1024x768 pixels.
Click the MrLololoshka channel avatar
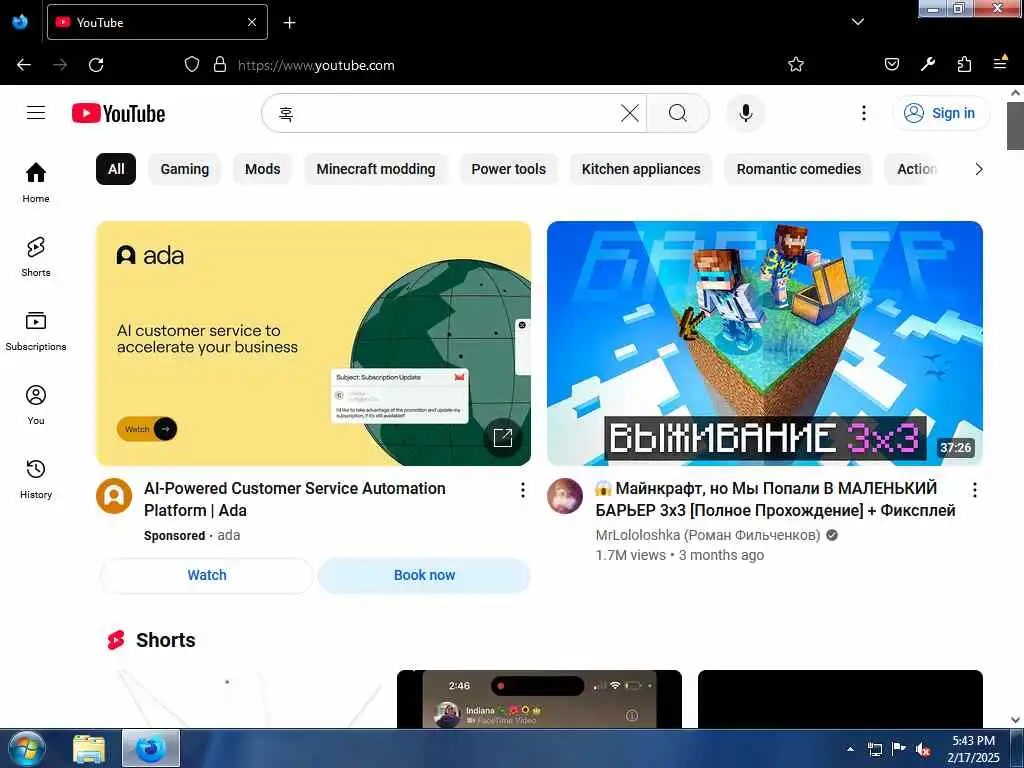tap(565, 496)
